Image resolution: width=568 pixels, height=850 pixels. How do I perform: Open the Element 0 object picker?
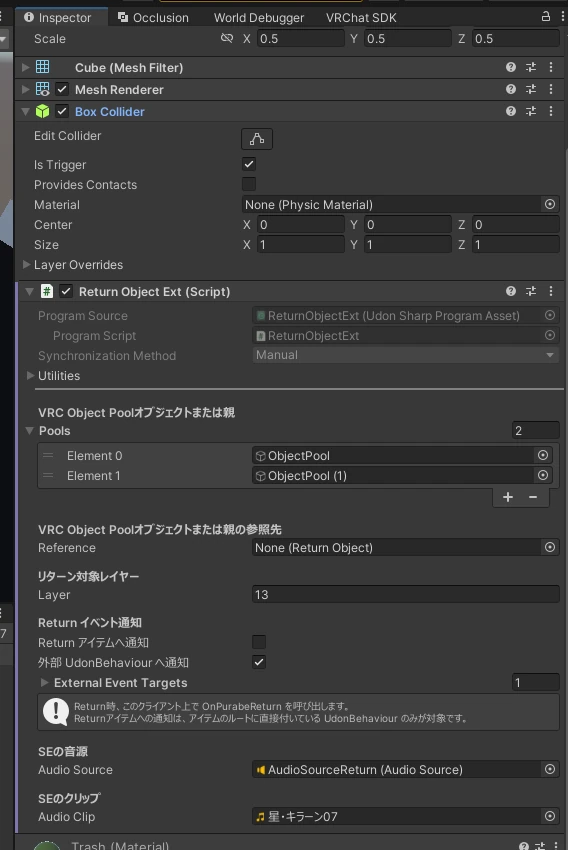pyautogui.click(x=543, y=455)
